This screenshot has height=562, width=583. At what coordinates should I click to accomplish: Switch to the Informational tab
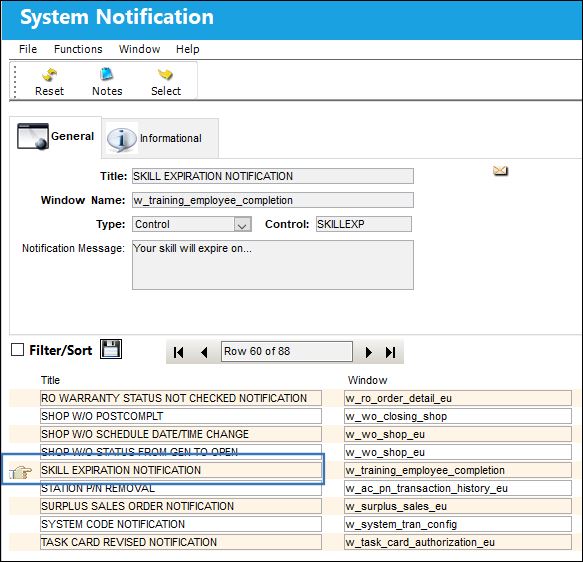[x=160, y=138]
